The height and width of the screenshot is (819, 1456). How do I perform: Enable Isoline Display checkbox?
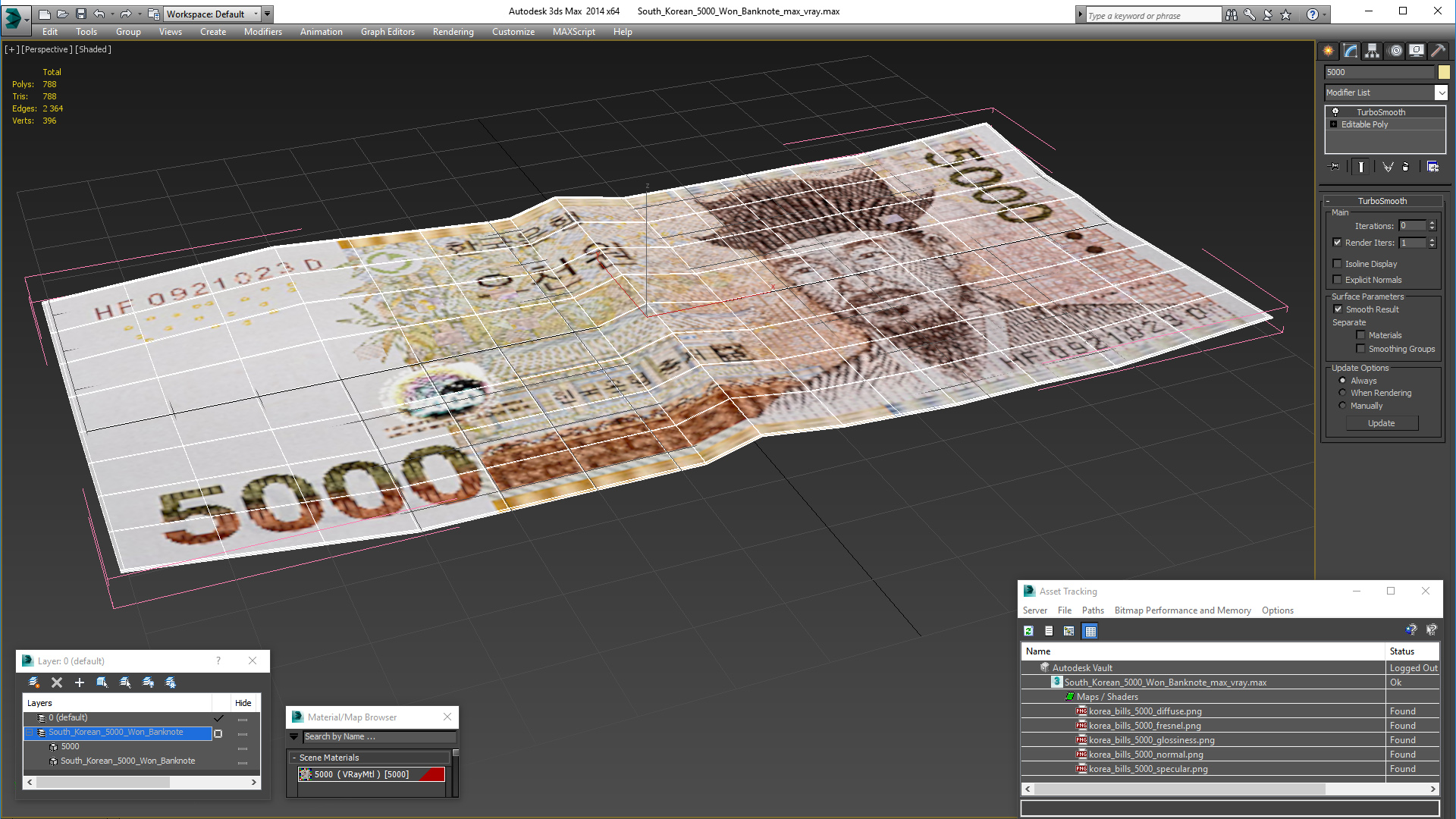(1337, 264)
